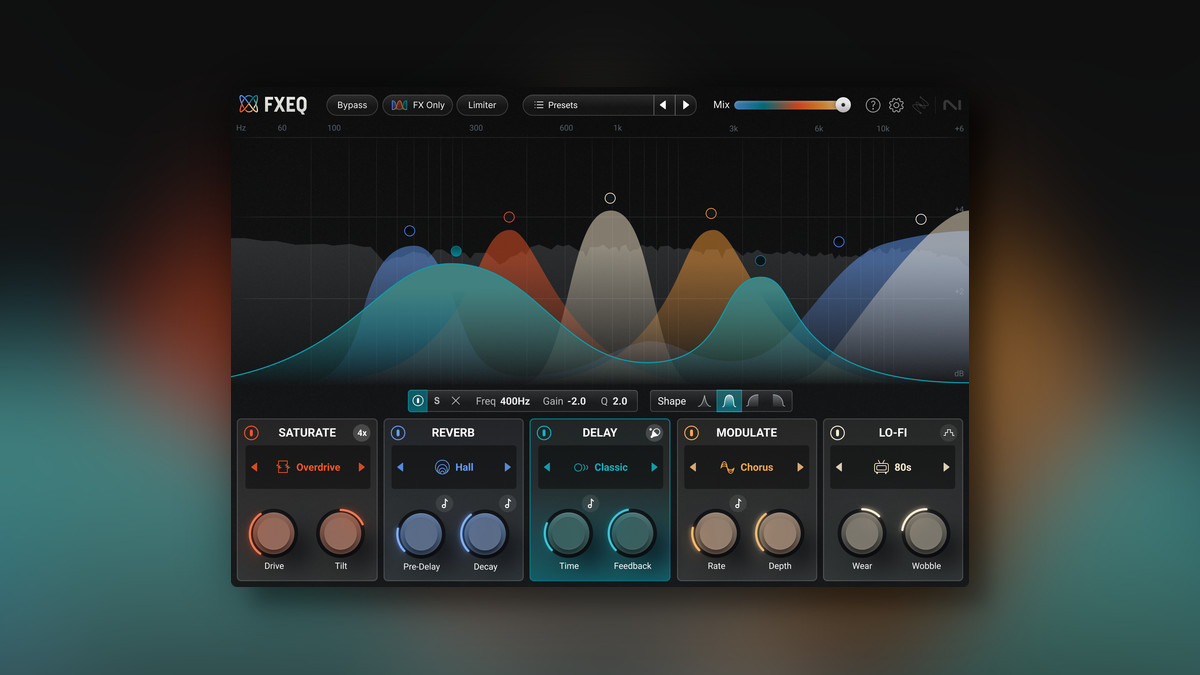This screenshot has width=1200, height=675.
Task: Click the Overdrive mode icon
Action: tap(283, 467)
